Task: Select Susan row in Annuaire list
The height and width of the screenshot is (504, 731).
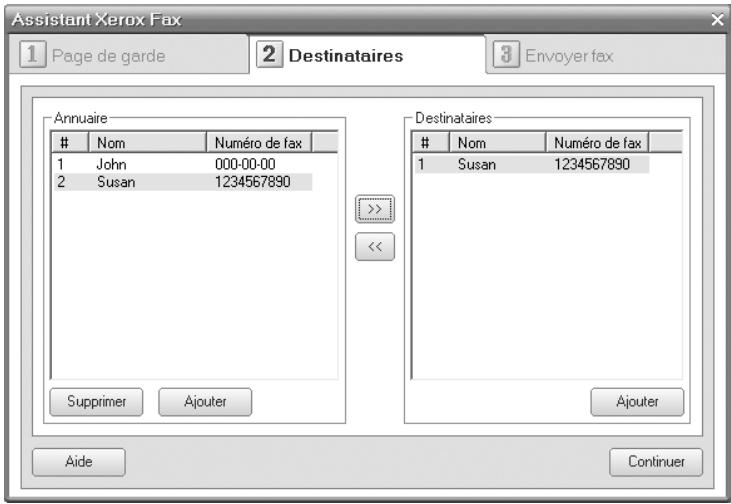Action: point(183,182)
